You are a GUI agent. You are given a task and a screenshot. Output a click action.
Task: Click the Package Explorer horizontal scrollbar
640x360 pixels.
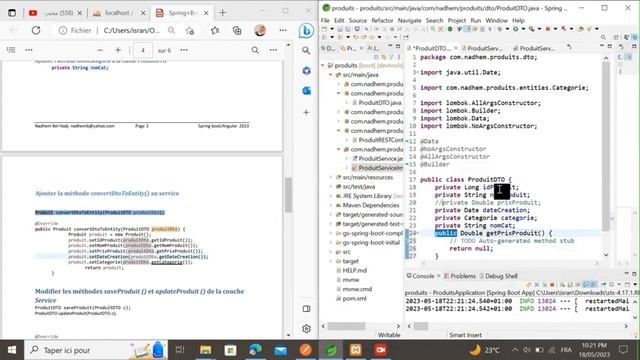point(347,326)
